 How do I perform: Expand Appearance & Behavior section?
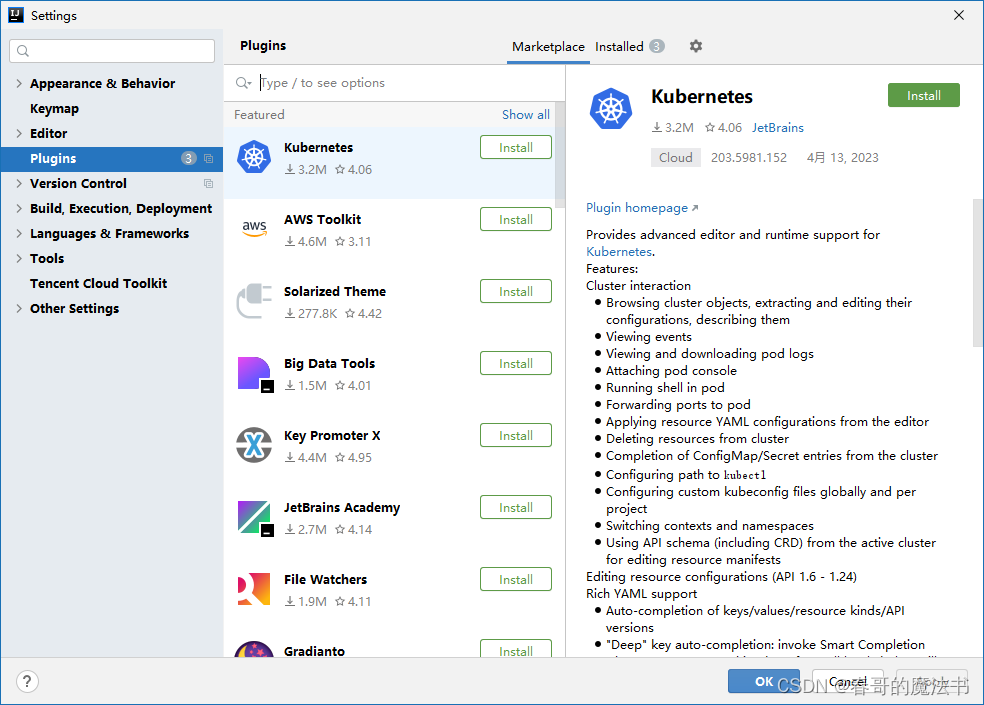point(19,83)
